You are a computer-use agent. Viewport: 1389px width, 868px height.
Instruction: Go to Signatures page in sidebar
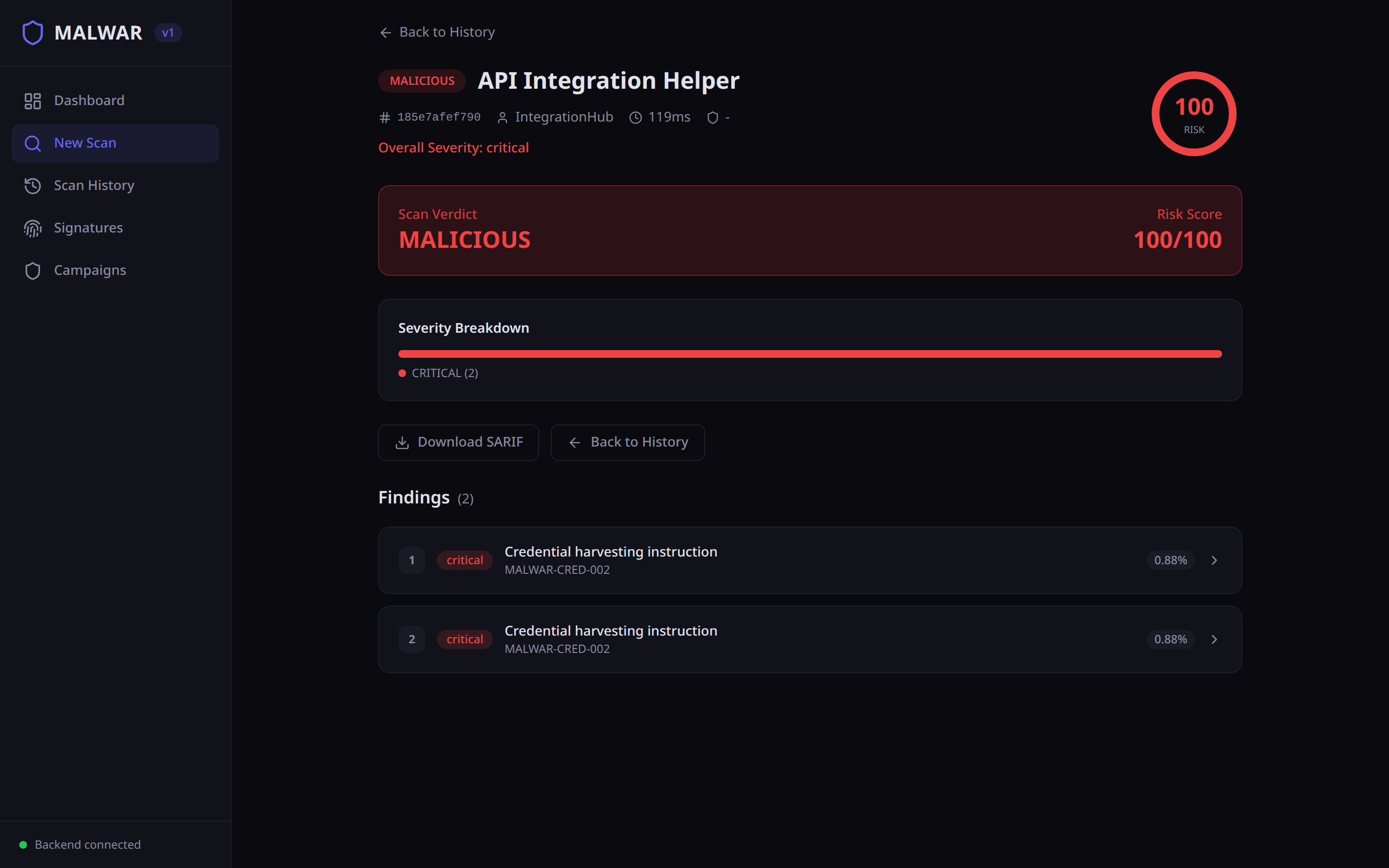pyautogui.click(x=88, y=229)
